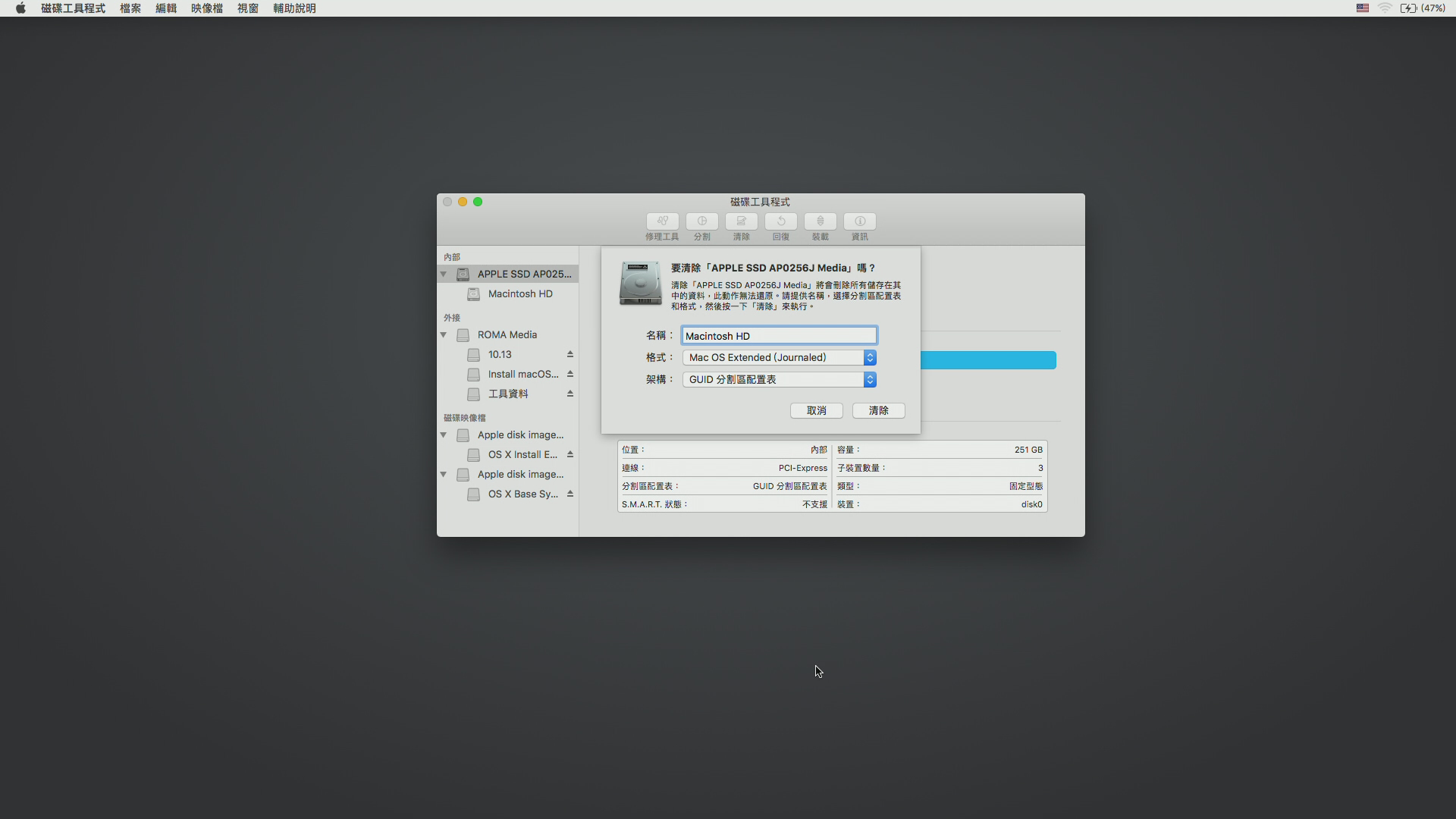Click the 修理工具 first aid toolbar icon

coord(662,221)
